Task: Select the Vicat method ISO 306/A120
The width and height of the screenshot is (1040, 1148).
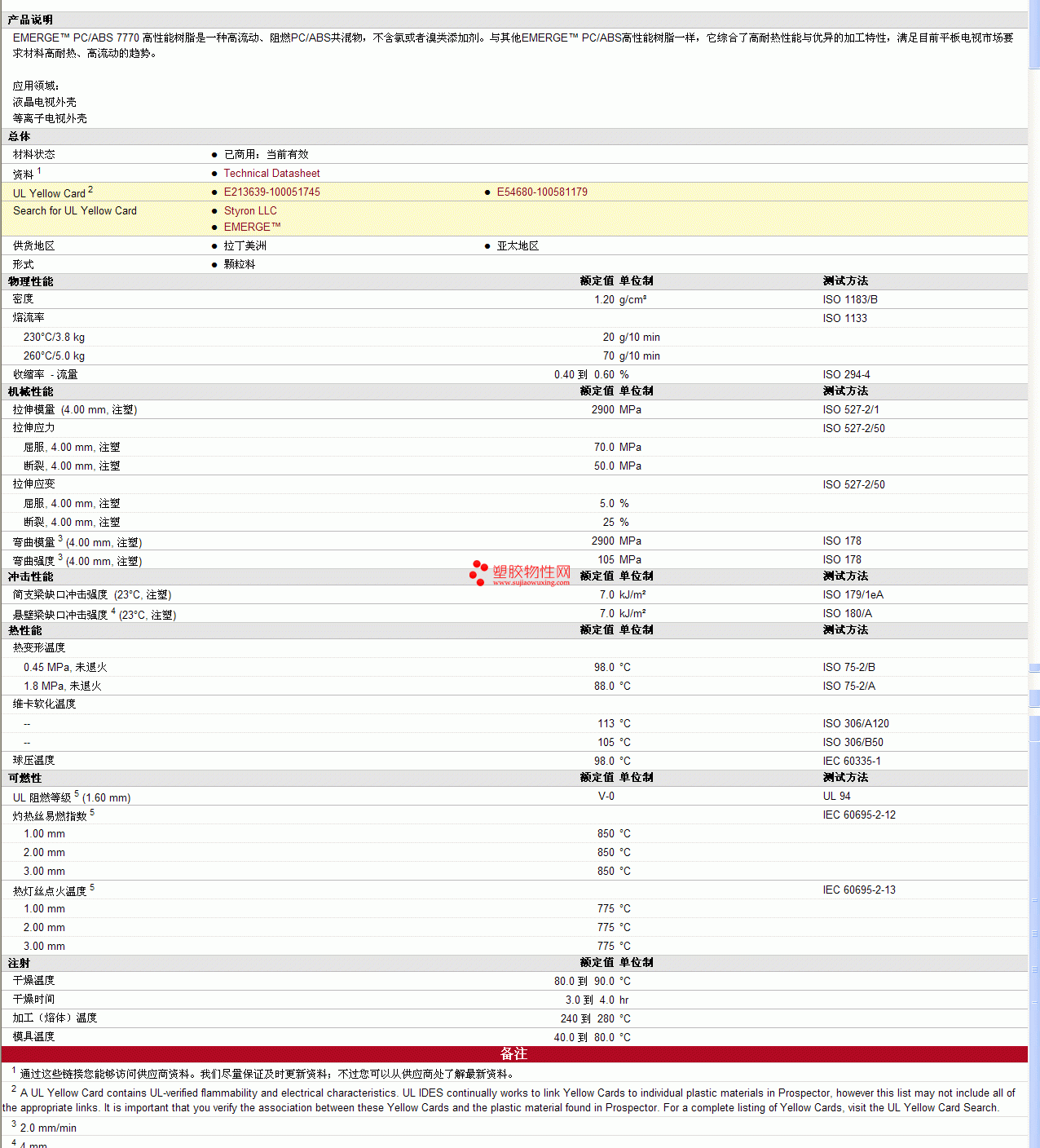Action: 856,723
